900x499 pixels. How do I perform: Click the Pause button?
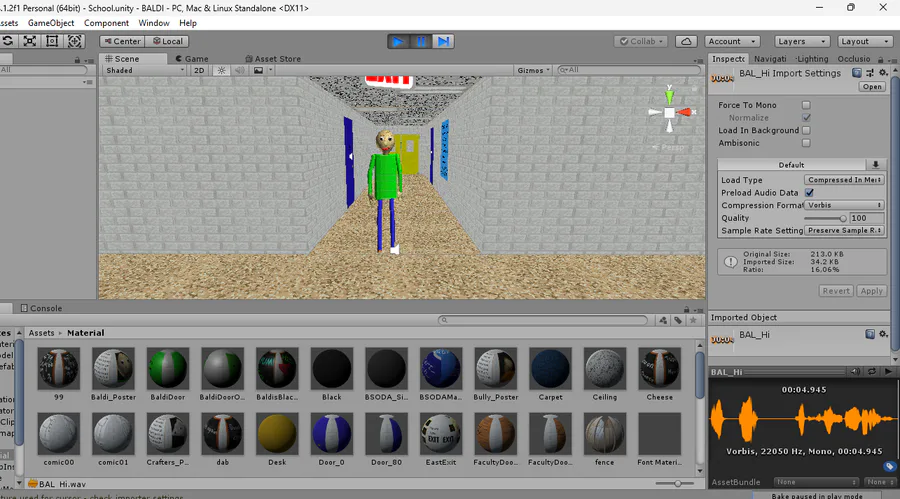tap(421, 41)
